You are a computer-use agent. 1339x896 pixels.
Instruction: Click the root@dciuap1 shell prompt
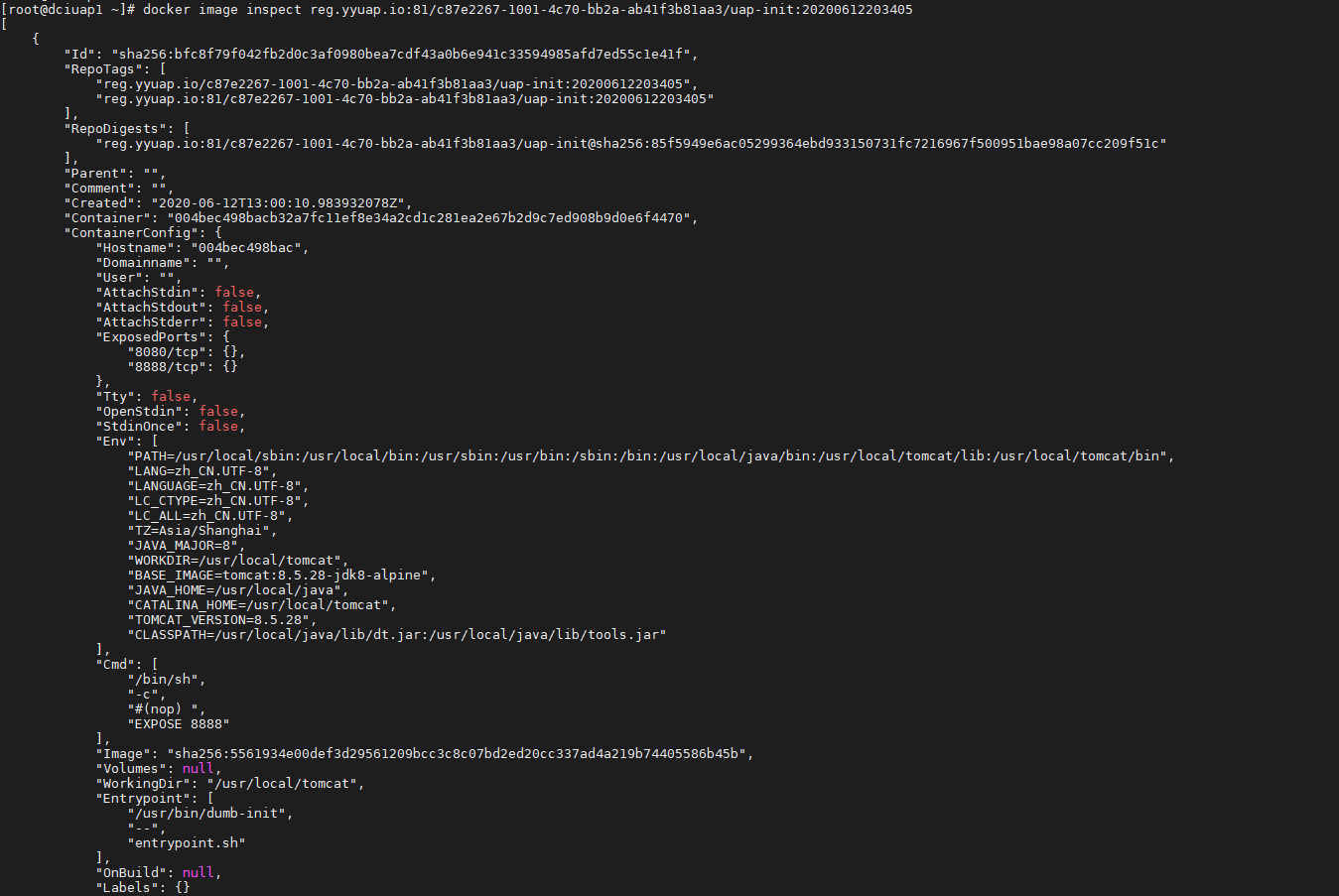pos(67,10)
